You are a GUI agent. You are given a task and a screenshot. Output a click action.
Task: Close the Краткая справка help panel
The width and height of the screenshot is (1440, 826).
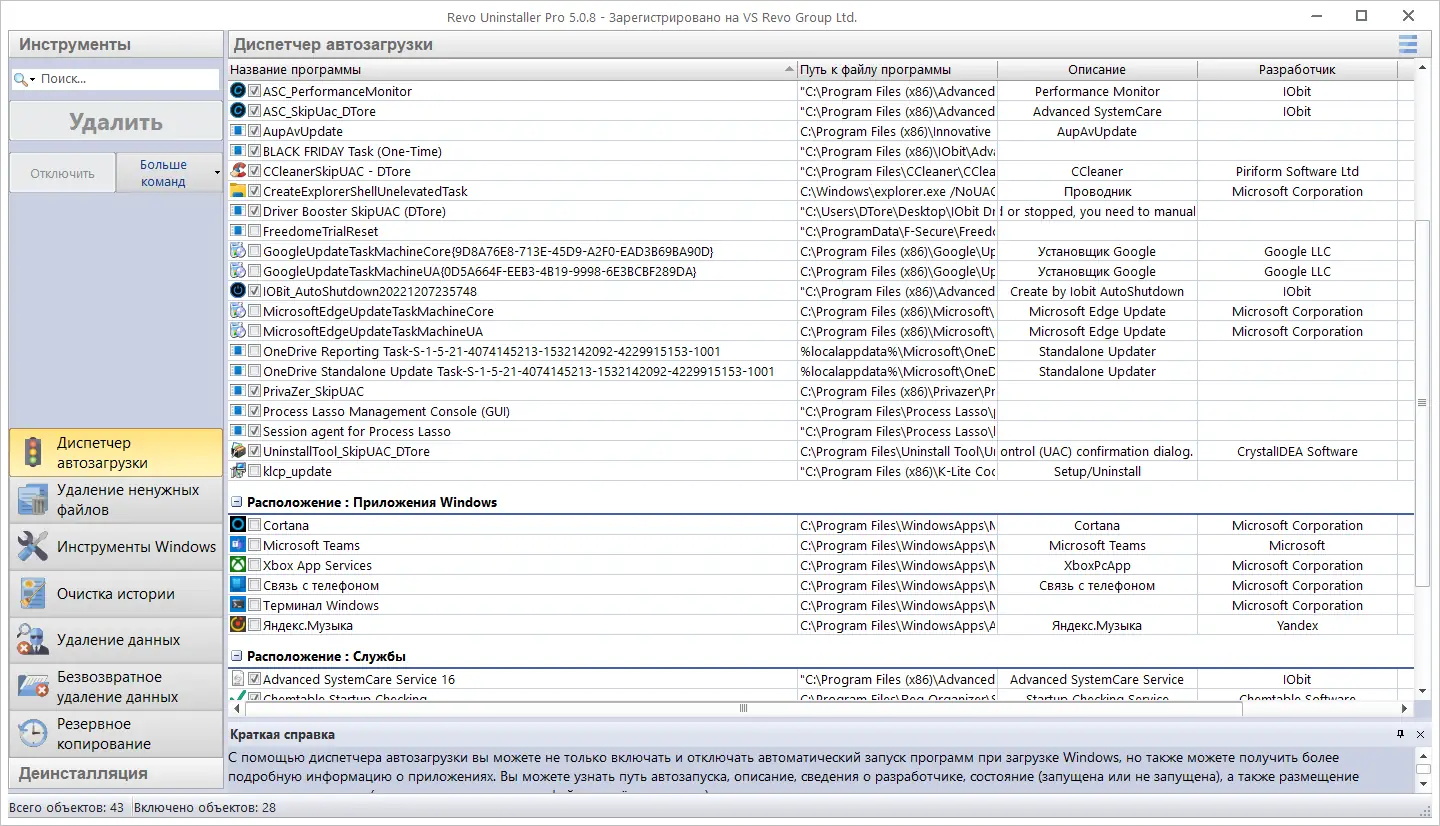click(1420, 735)
